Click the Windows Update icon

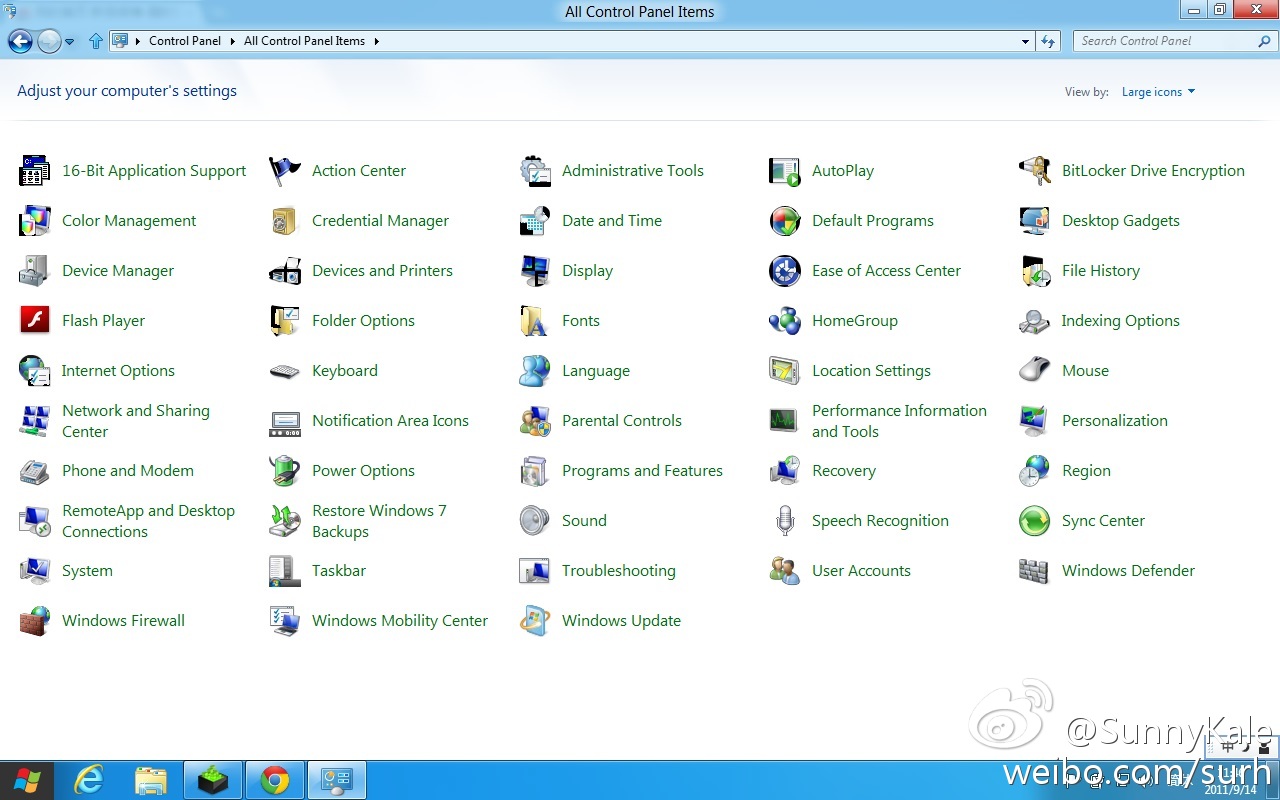(535, 621)
